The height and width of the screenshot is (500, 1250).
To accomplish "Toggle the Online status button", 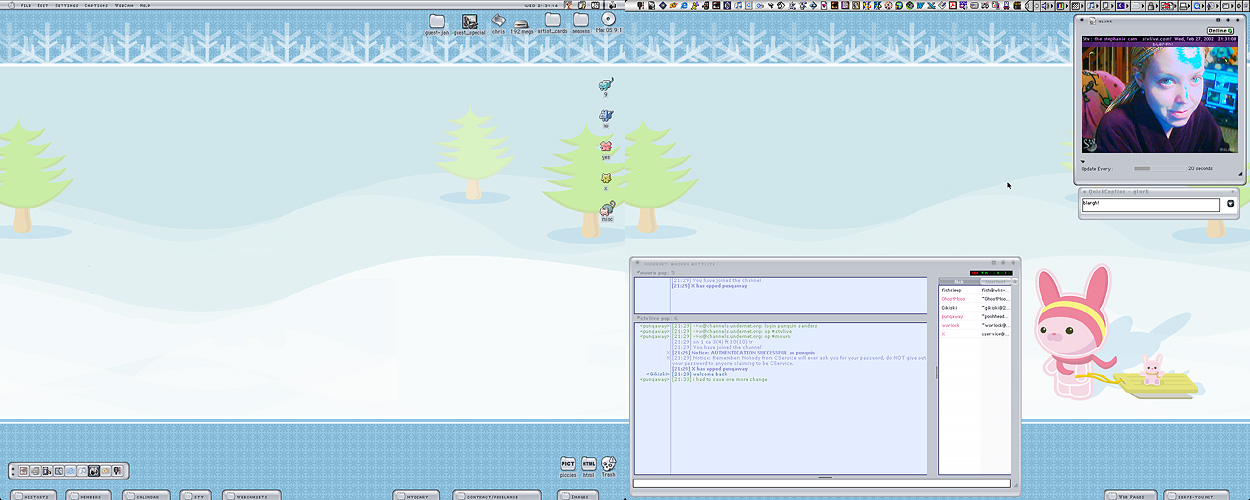I will click(x=1218, y=30).
